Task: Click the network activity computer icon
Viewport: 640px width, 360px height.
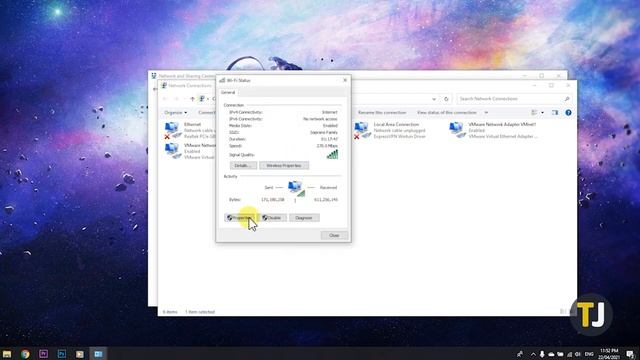Action: coord(295,188)
